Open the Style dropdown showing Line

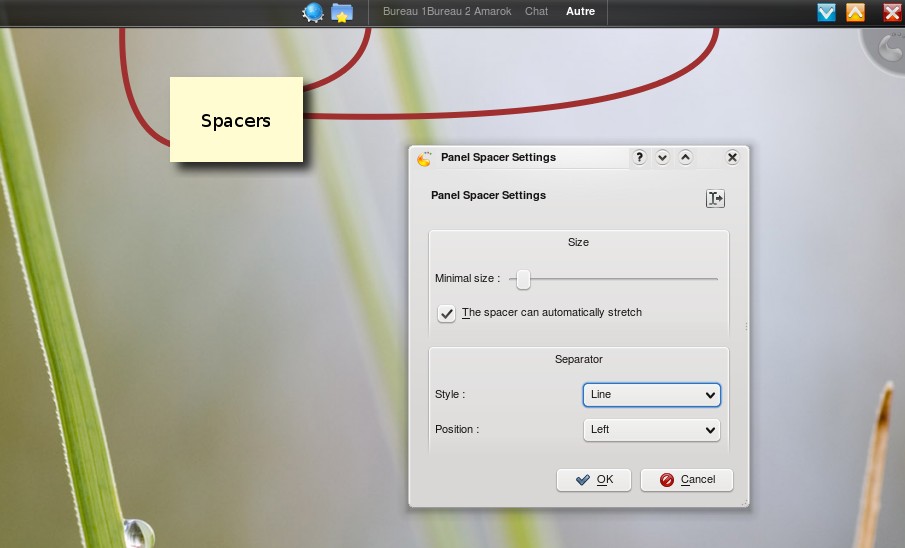[652, 395]
